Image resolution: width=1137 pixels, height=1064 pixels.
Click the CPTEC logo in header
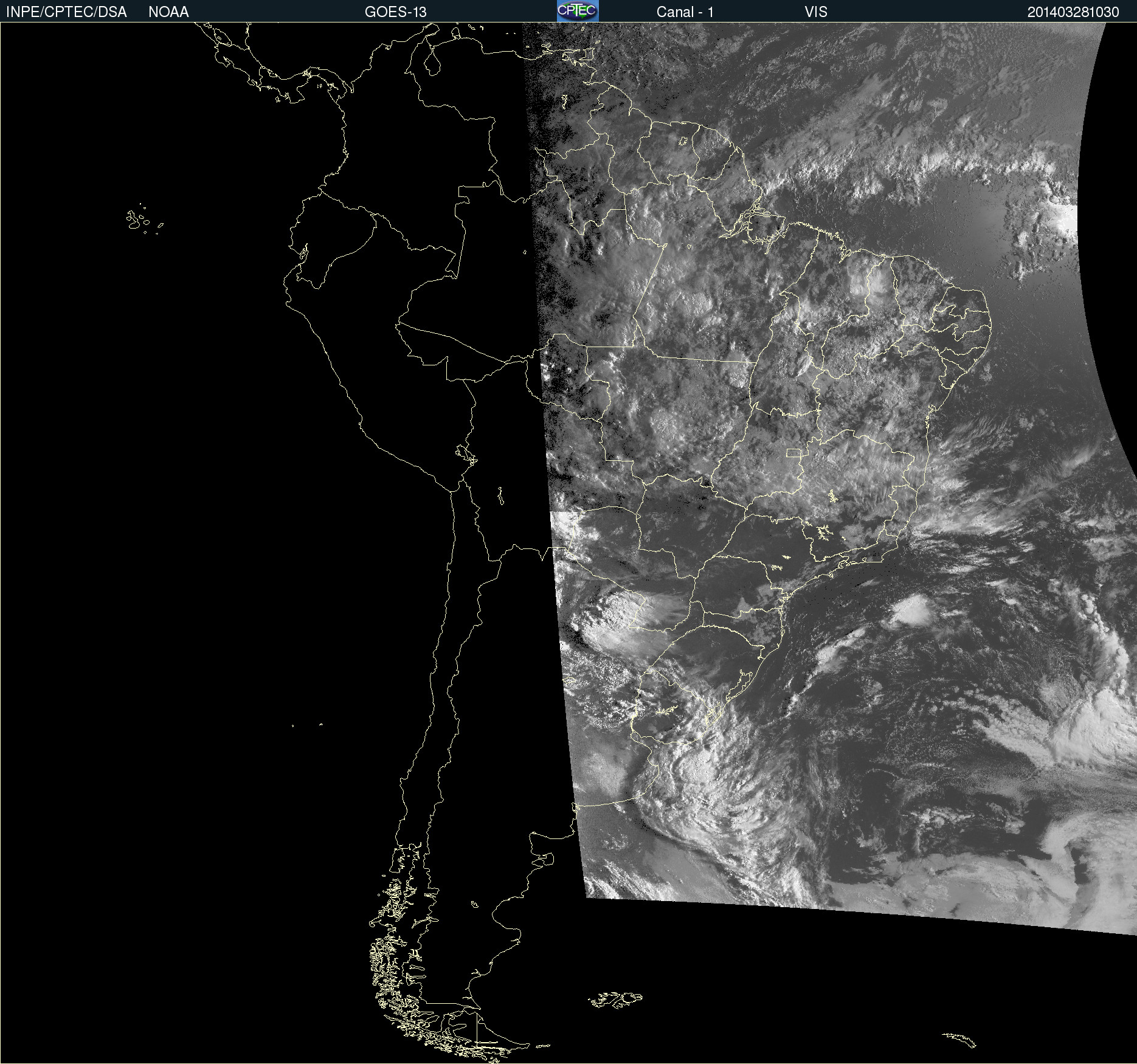click(578, 11)
